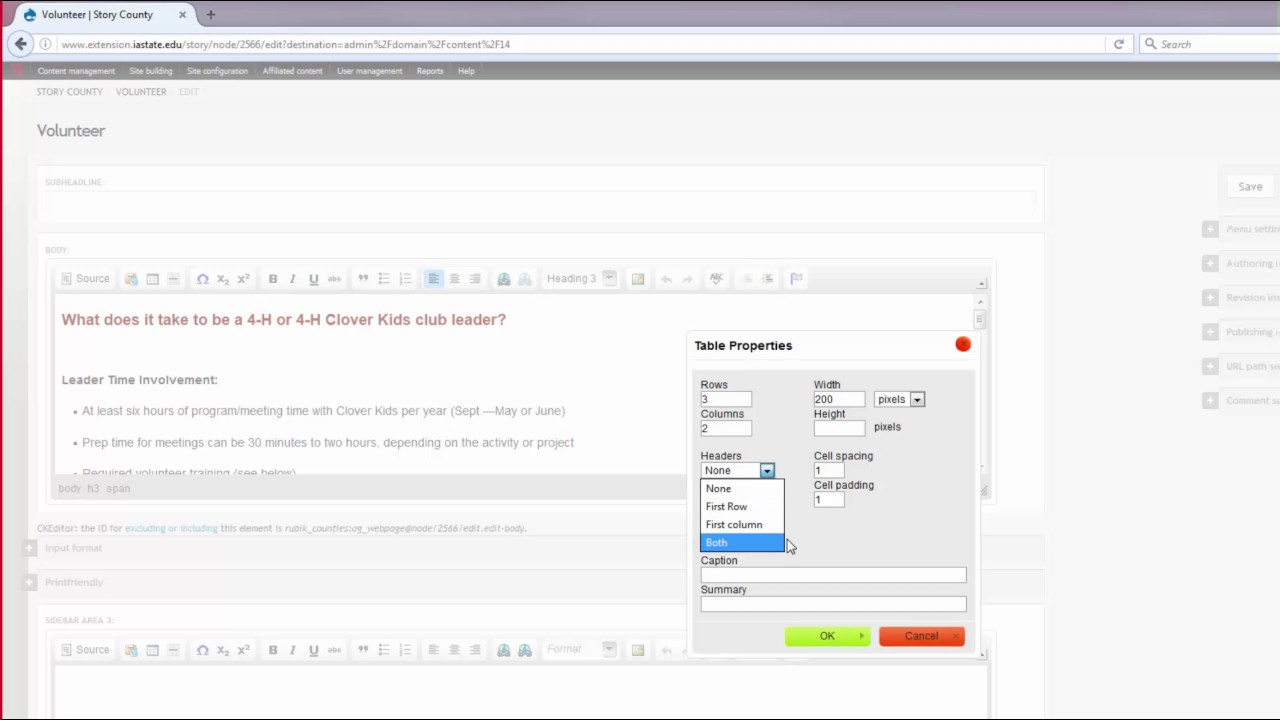
Task: Toggle Source in Sidebar Area 3 editor
Action: point(86,650)
